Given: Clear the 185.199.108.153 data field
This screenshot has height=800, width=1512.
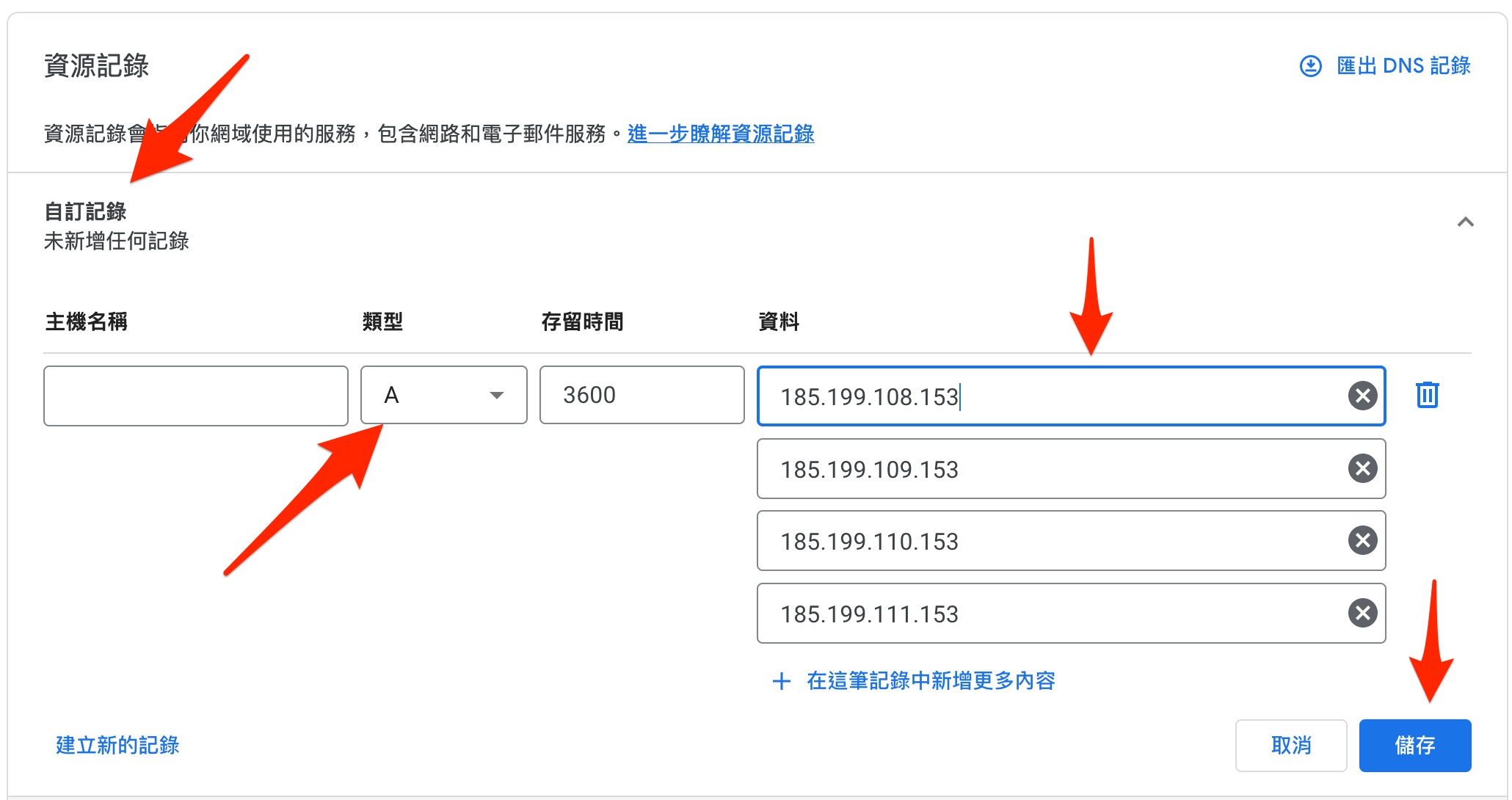Looking at the screenshot, I should coord(1362,396).
